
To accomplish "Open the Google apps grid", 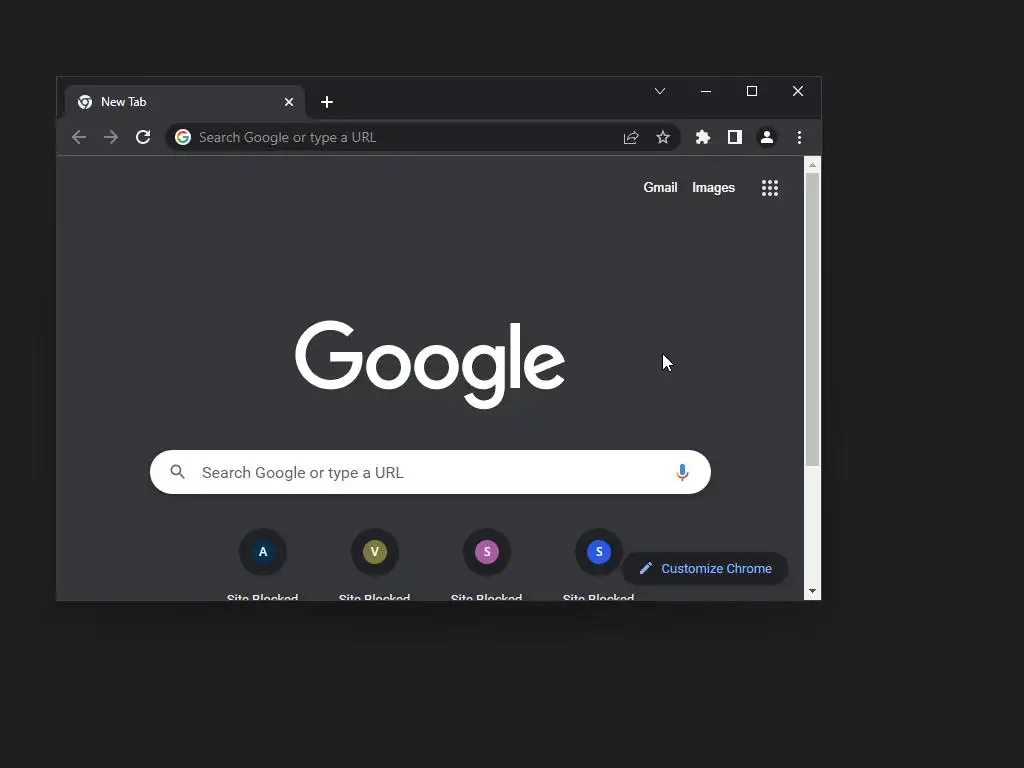I will coord(770,188).
